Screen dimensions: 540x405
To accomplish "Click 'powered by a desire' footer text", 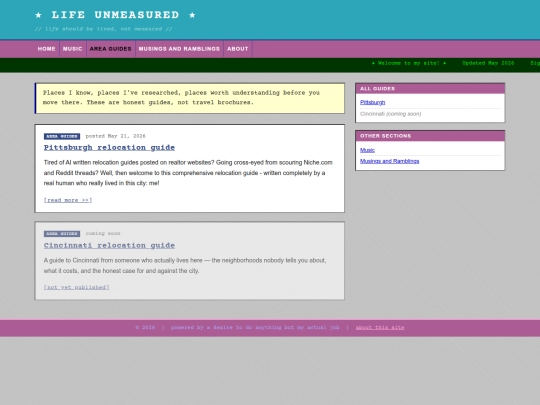I will 255,328.
